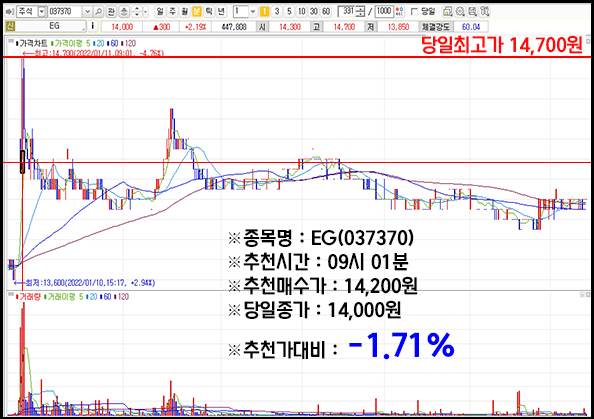Open the interval value dropdown arrow
This screenshot has height=419, width=594.
pyautogui.click(x=253, y=12)
